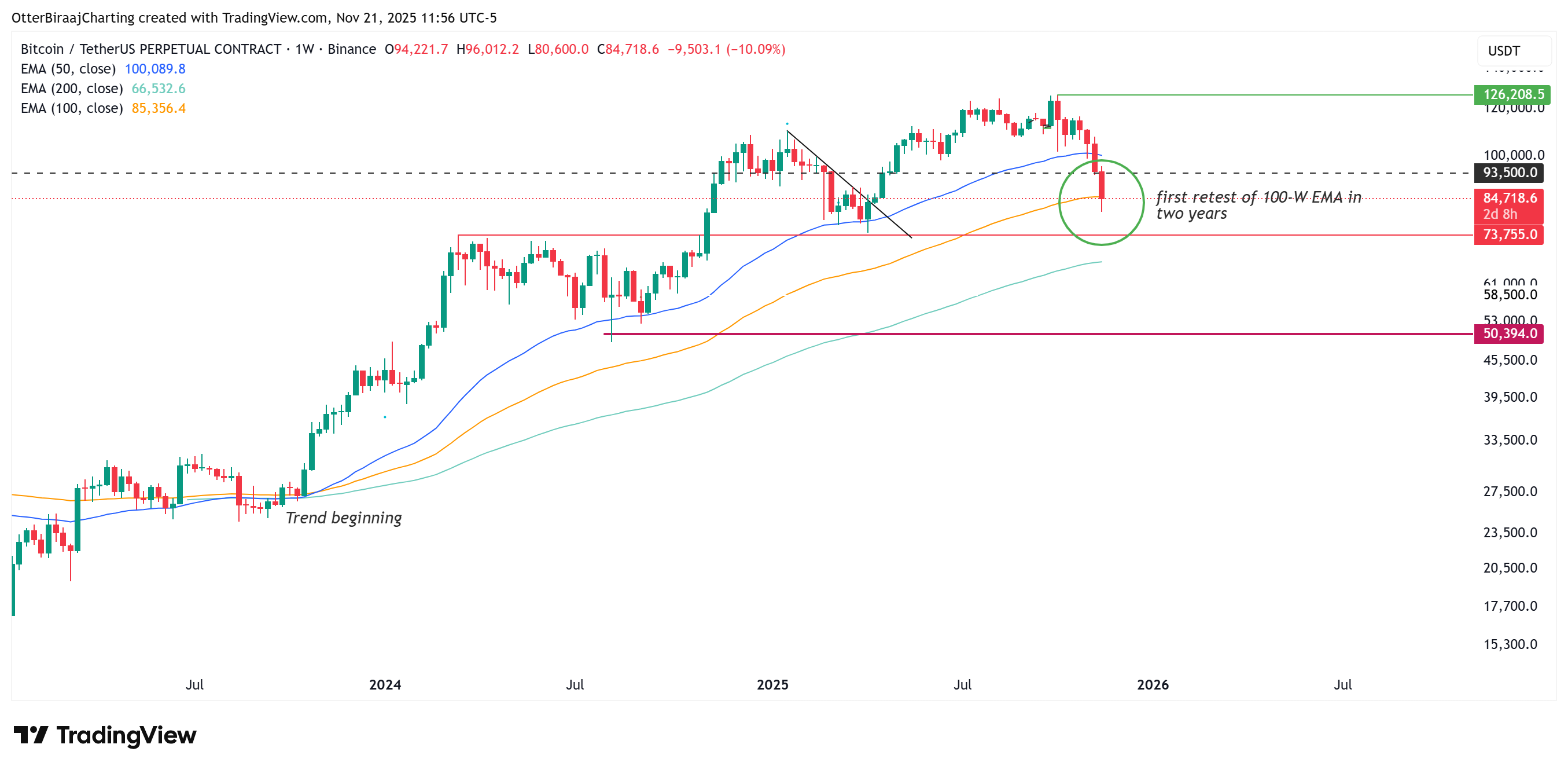Select the red 73,755.0 price label
This screenshot has width=1568, height=770.
[x=1508, y=235]
